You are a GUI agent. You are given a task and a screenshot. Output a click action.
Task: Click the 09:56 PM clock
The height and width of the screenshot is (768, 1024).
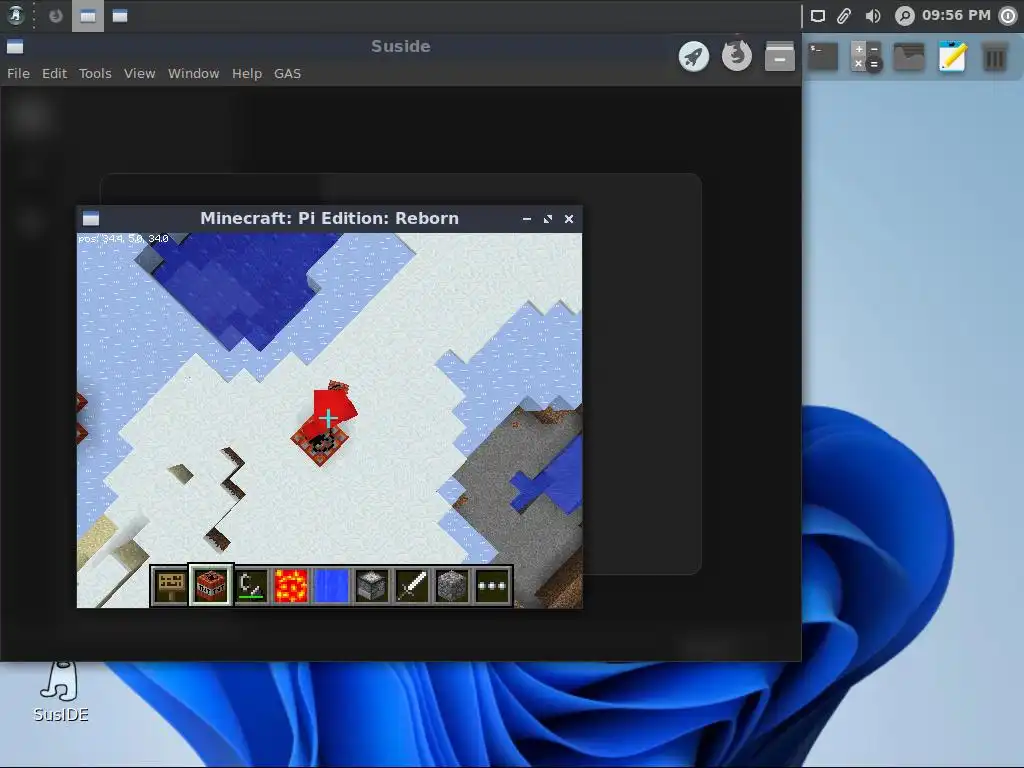coord(956,15)
